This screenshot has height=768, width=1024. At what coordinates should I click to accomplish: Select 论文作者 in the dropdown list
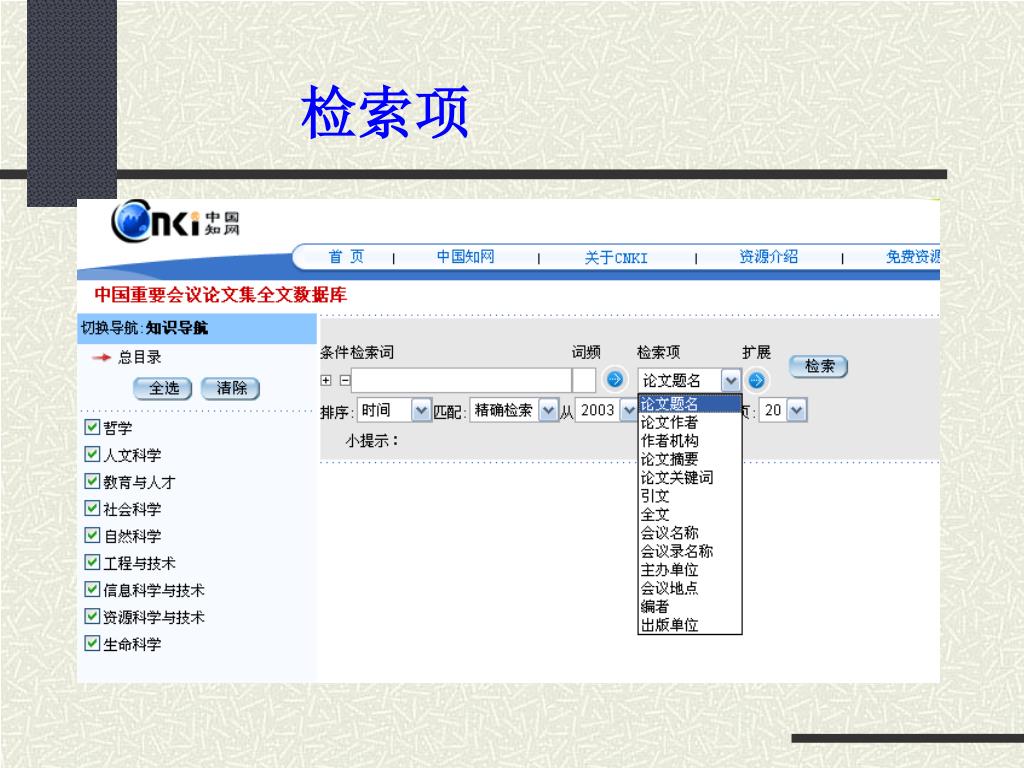click(690, 423)
